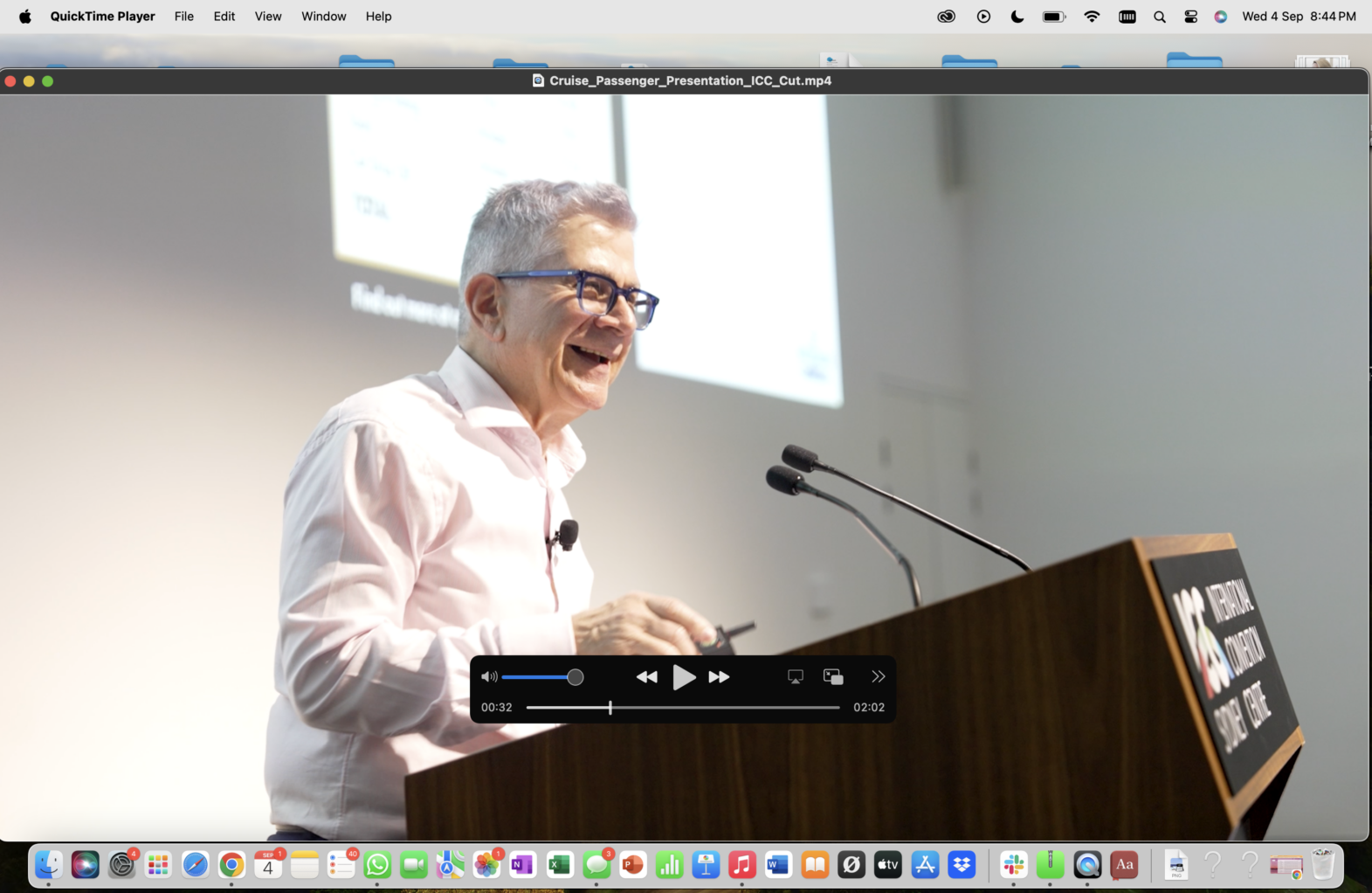
Task: Click the document proxy icon in title bar
Action: (538, 80)
